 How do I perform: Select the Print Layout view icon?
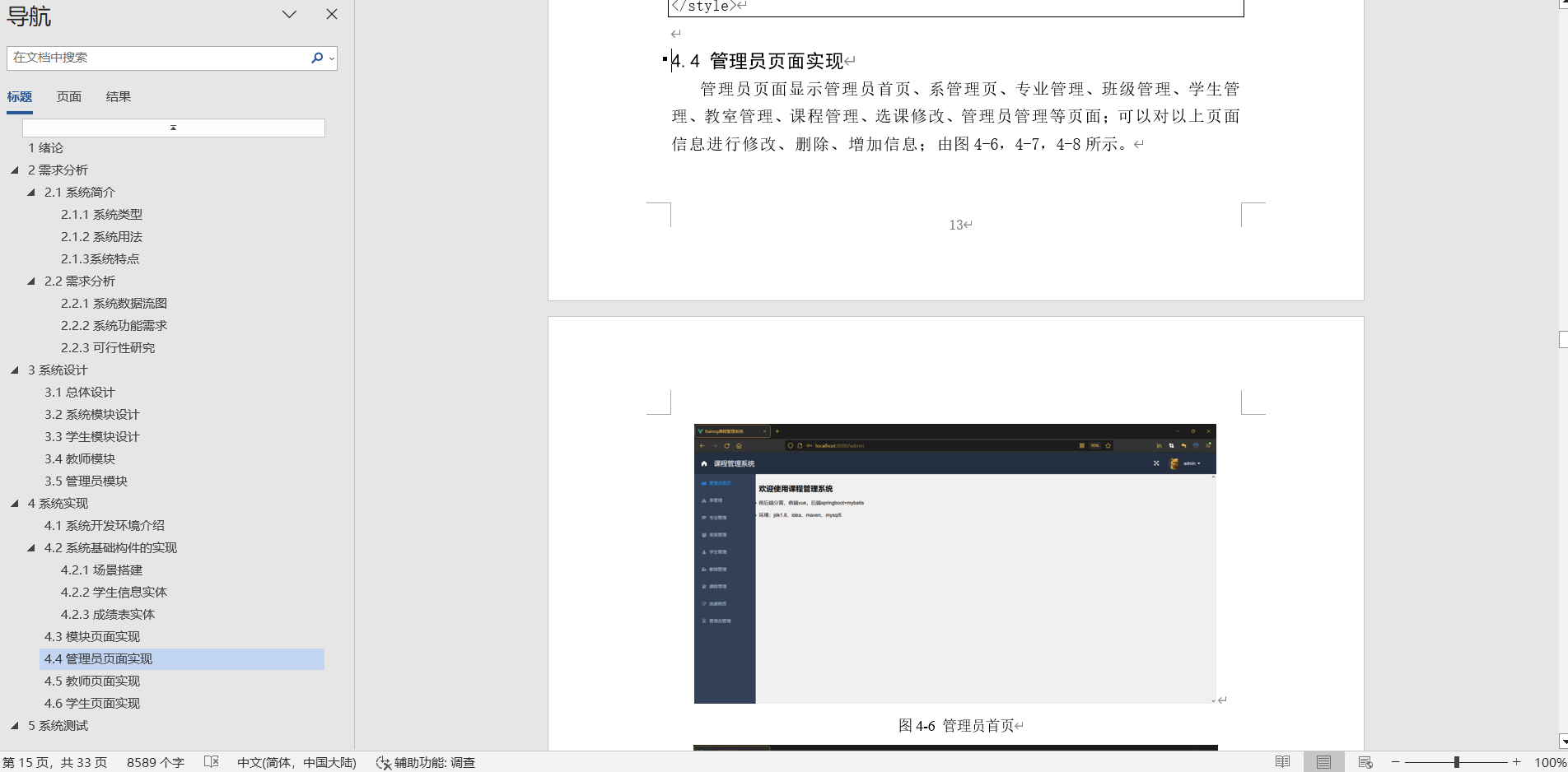point(1323,761)
